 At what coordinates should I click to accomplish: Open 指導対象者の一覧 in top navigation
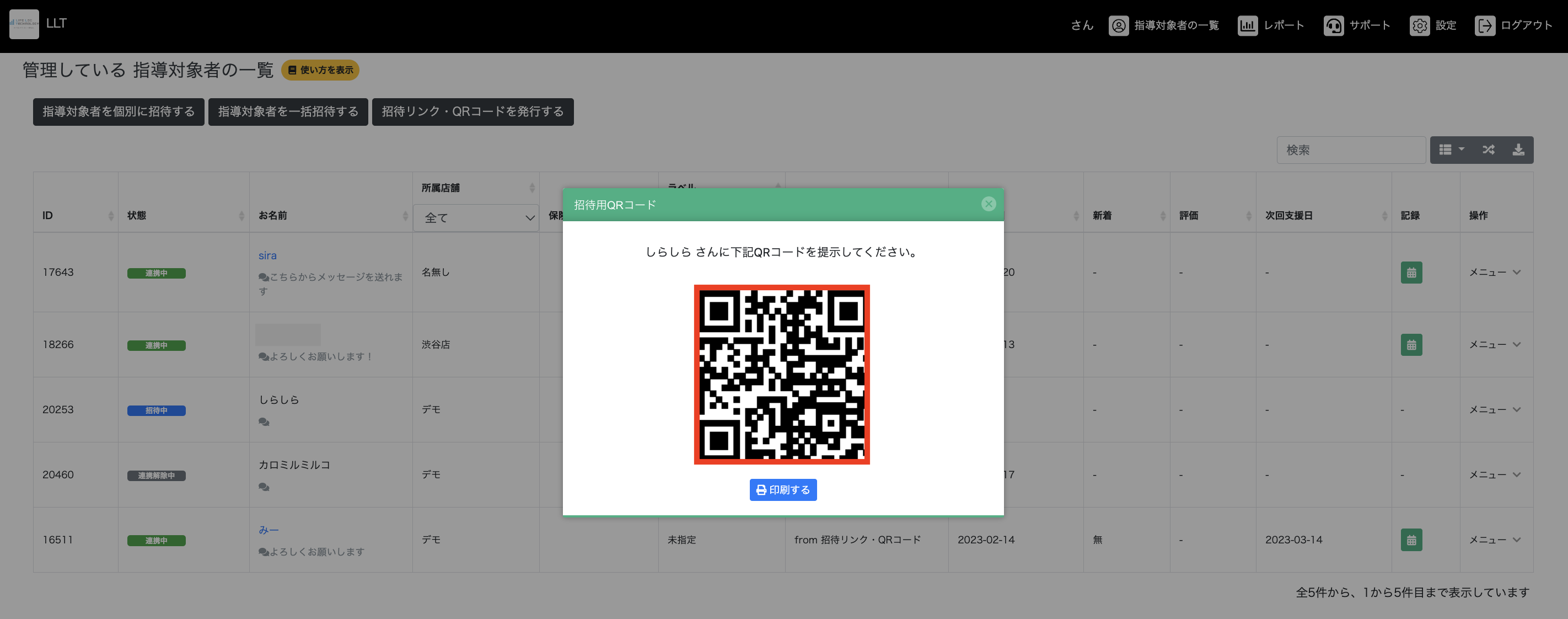click(1164, 25)
